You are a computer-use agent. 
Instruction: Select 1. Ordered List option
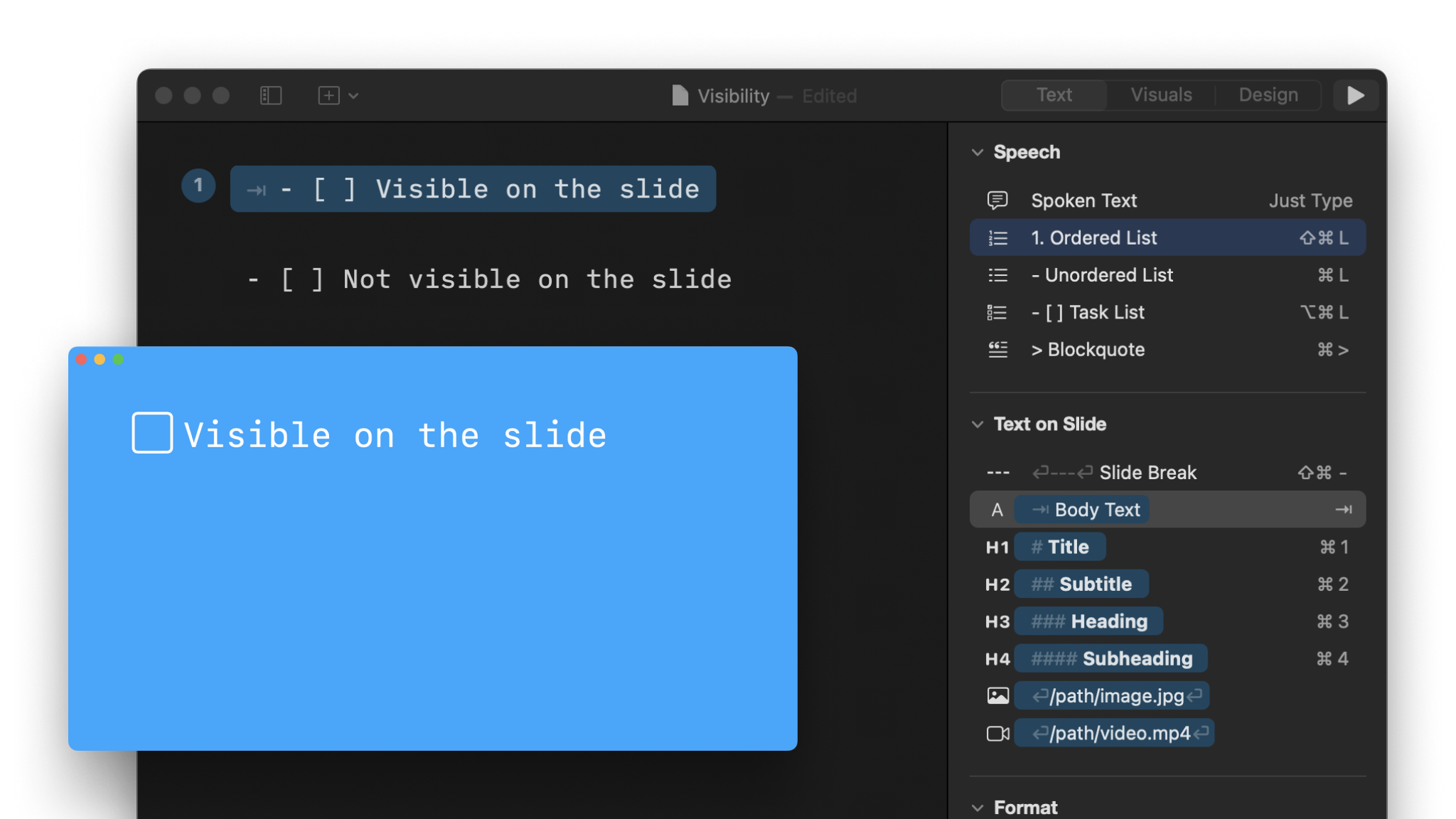pyautogui.click(x=1167, y=237)
